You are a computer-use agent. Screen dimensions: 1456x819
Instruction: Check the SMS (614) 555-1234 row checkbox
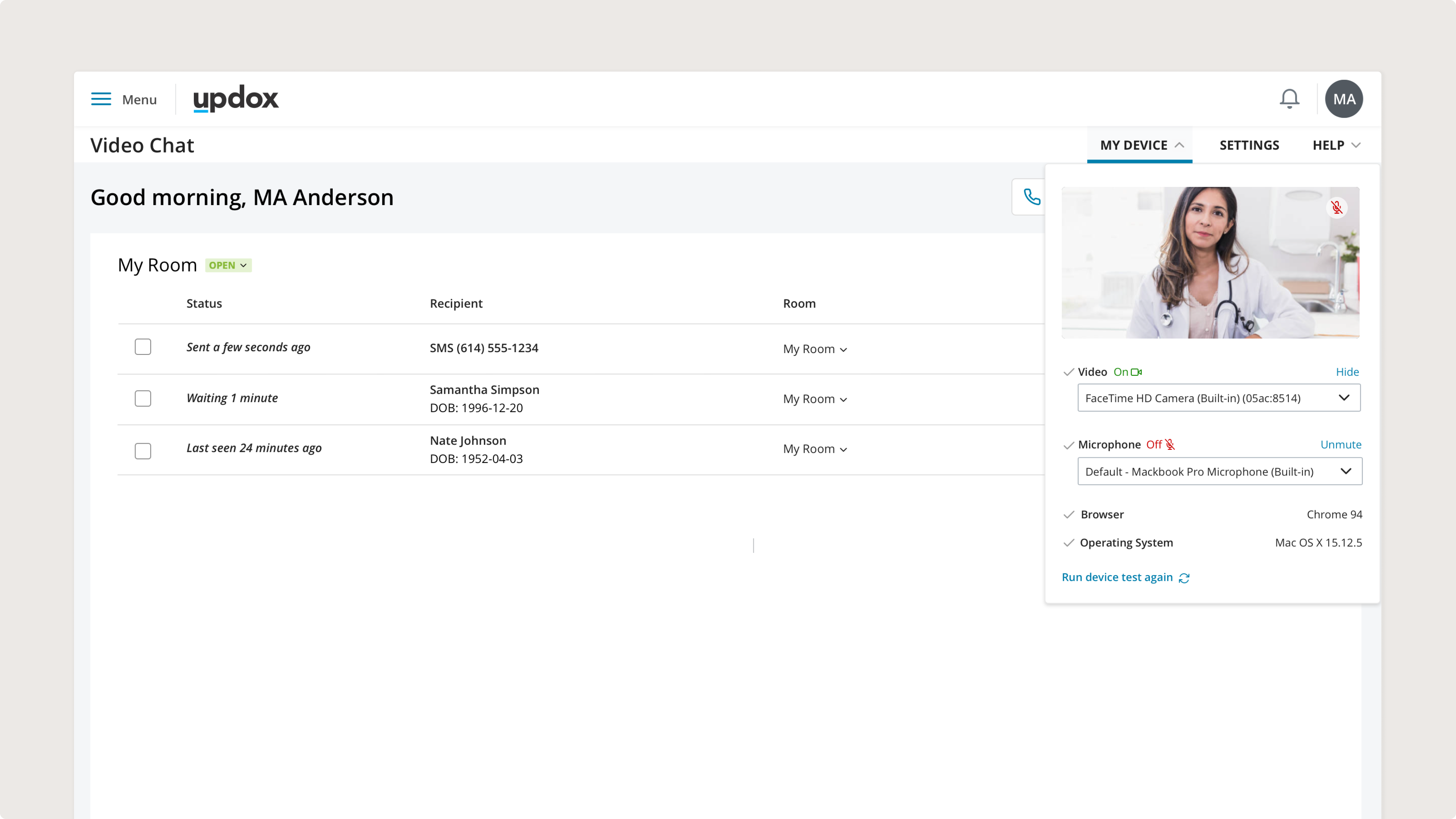click(x=143, y=346)
